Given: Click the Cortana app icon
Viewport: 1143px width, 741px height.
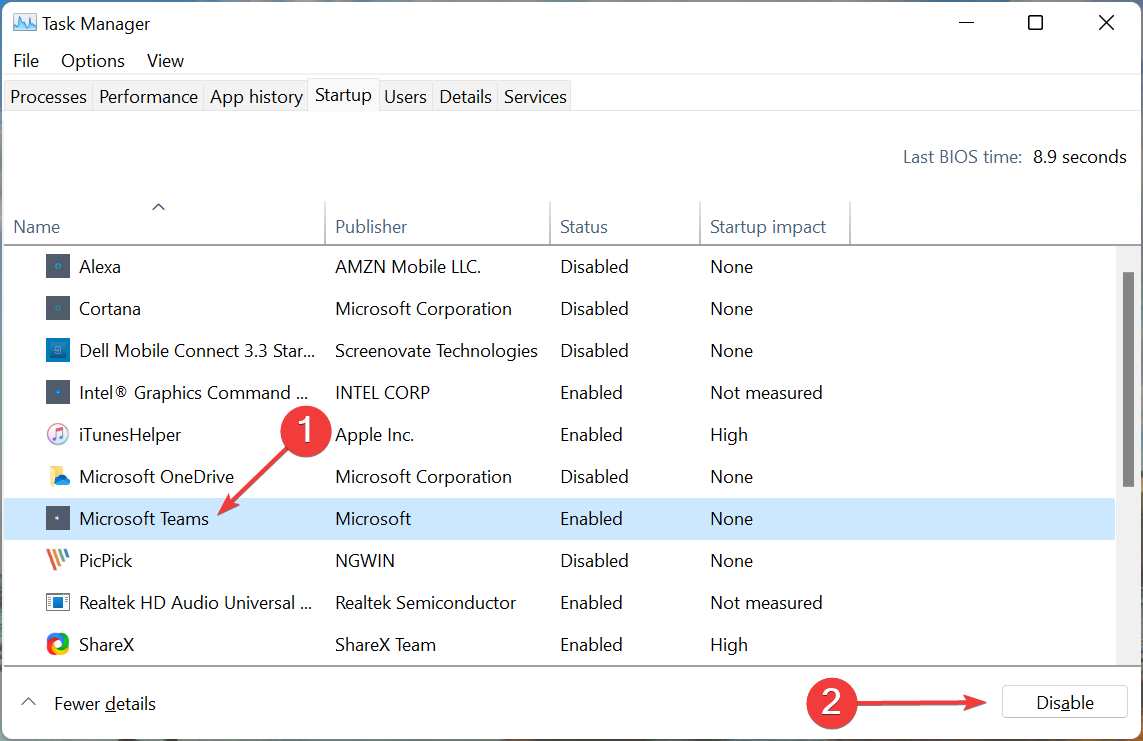Looking at the screenshot, I should point(58,309).
